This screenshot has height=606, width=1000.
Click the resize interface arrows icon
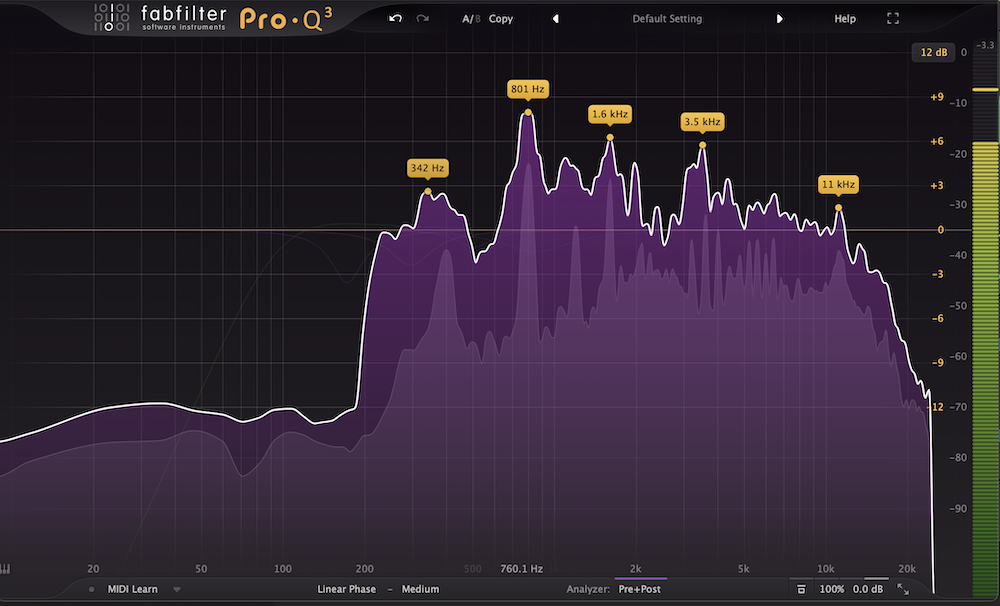pyautogui.click(x=903, y=589)
